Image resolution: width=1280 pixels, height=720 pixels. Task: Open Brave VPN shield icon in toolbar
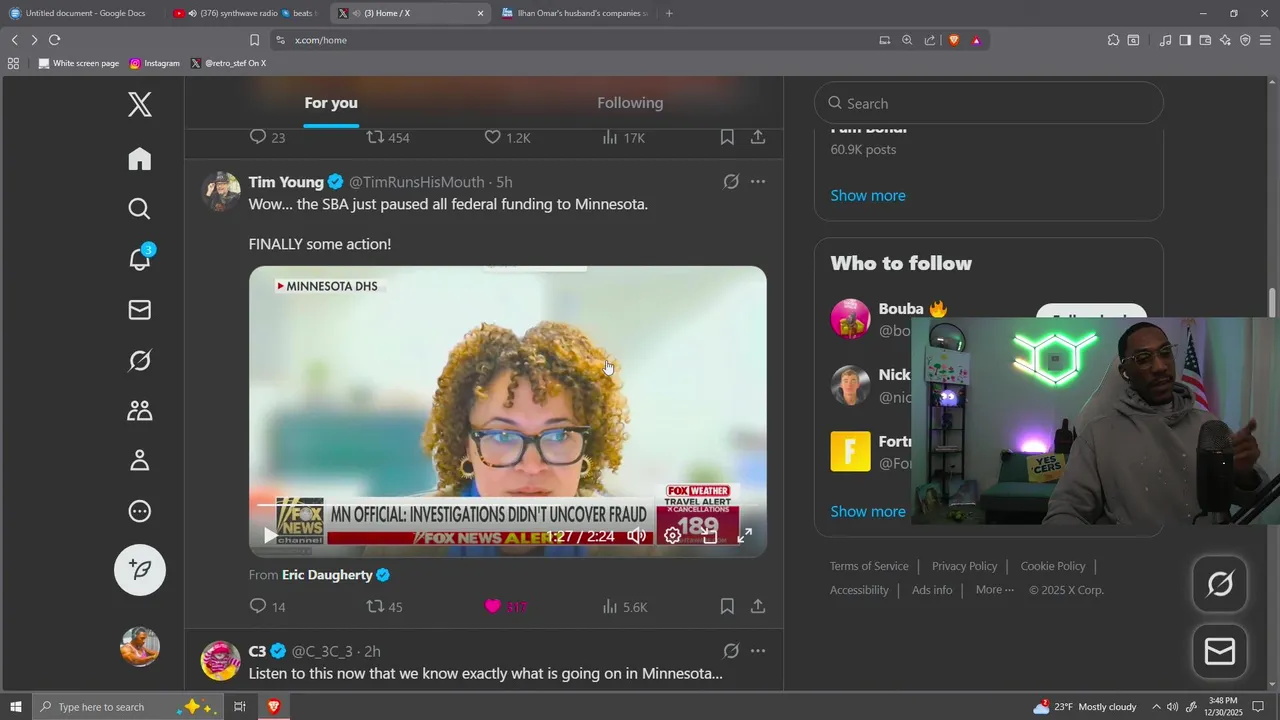click(x=1245, y=40)
